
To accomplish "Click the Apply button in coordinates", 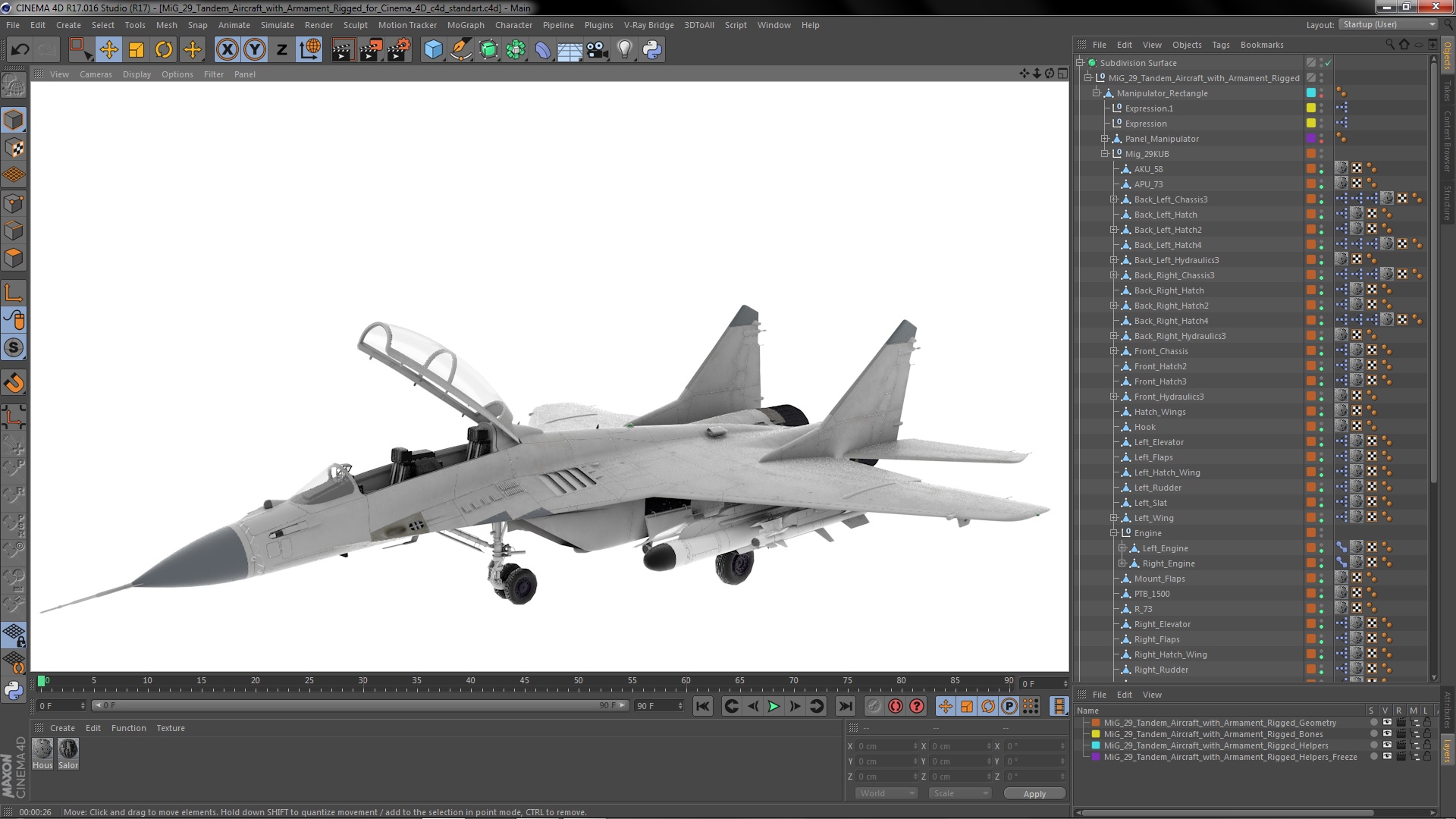I will pos(1034,793).
